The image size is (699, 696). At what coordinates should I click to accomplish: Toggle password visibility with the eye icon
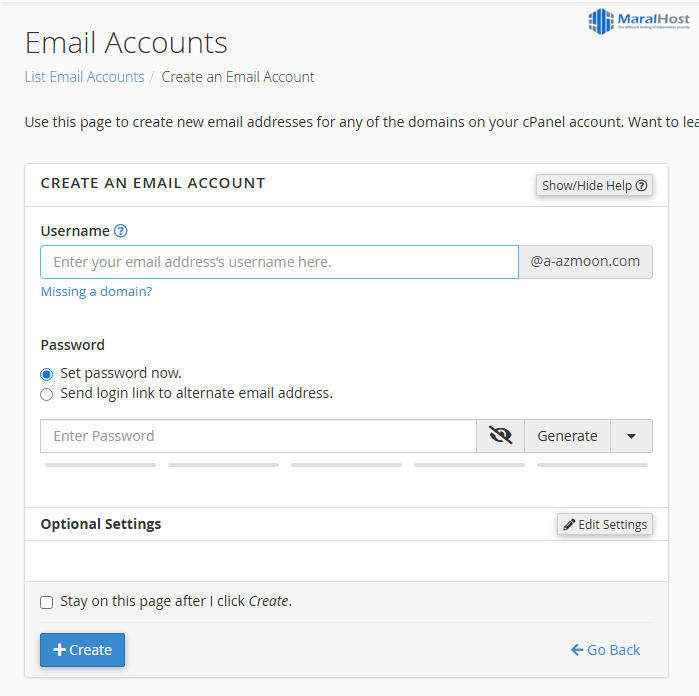click(500, 436)
